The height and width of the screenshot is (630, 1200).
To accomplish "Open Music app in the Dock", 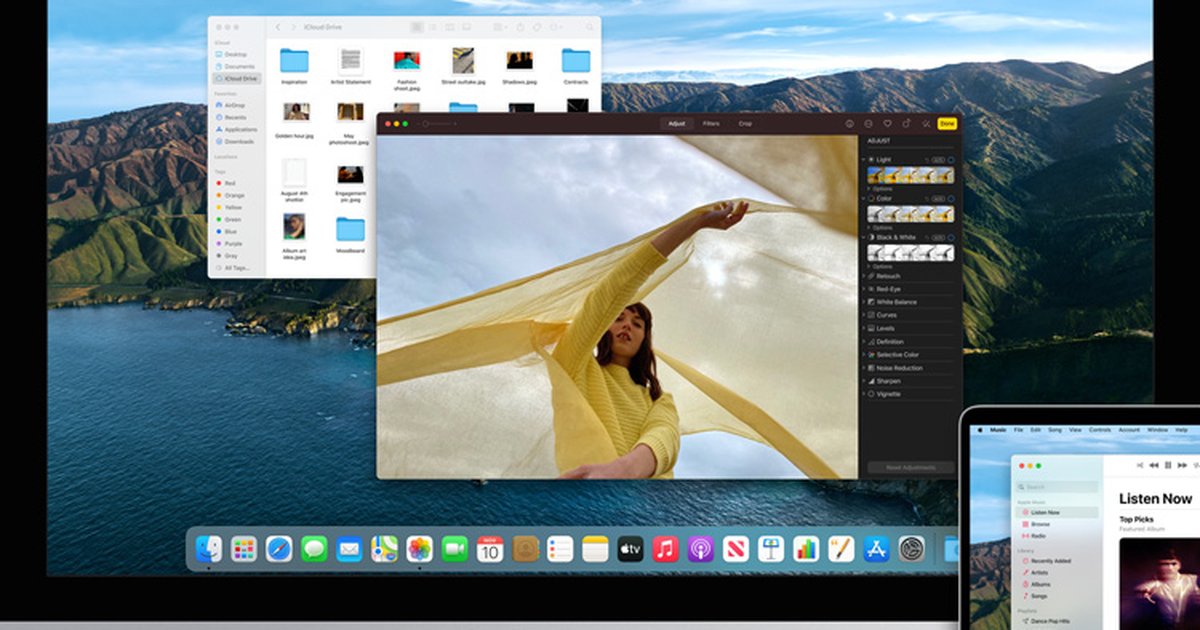I will pyautogui.click(x=665, y=548).
